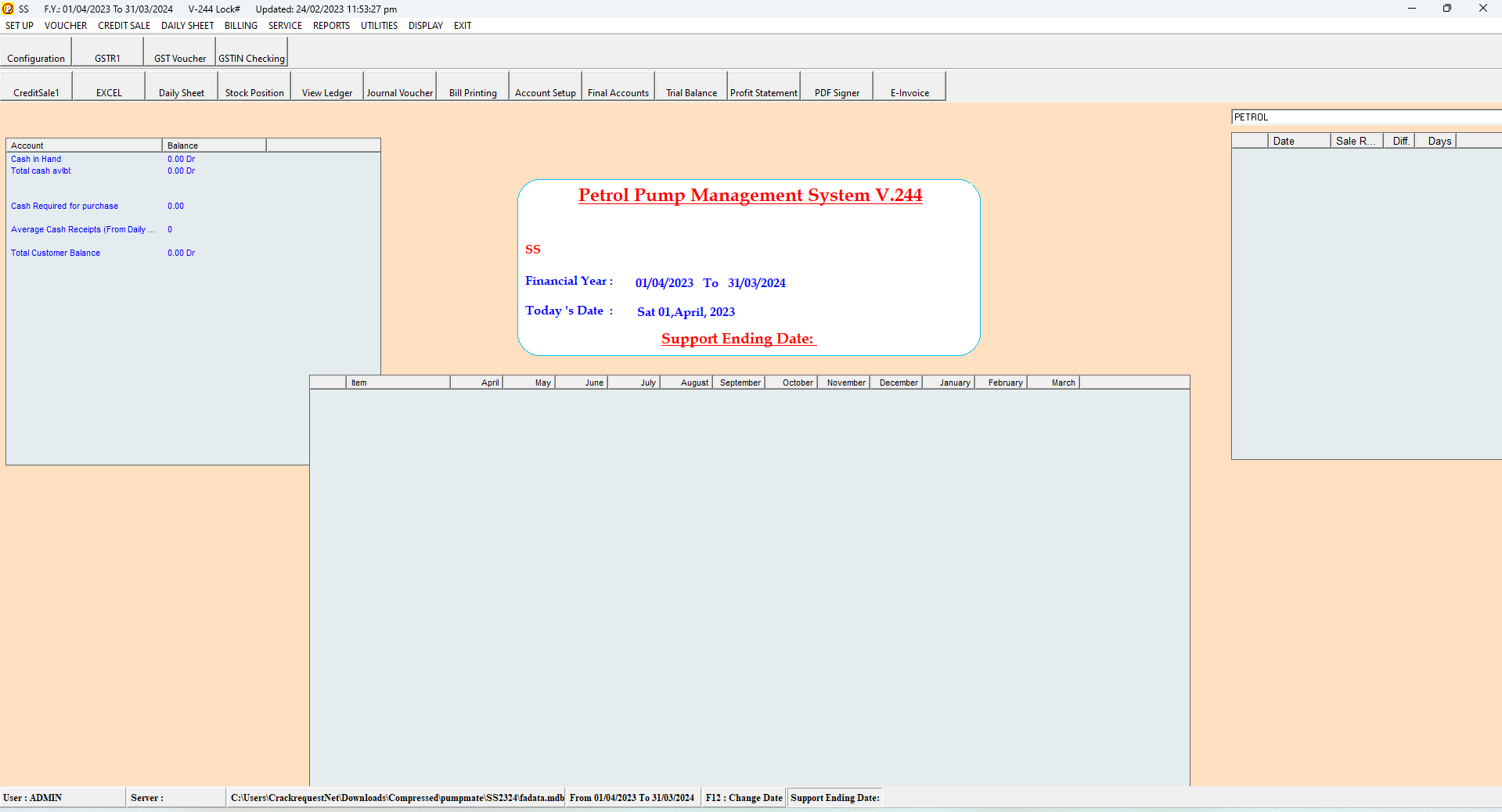Image resolution: width=1502 pixels, height=812 pixels.
Task: Click the April column header
Action: coord(476,383)
